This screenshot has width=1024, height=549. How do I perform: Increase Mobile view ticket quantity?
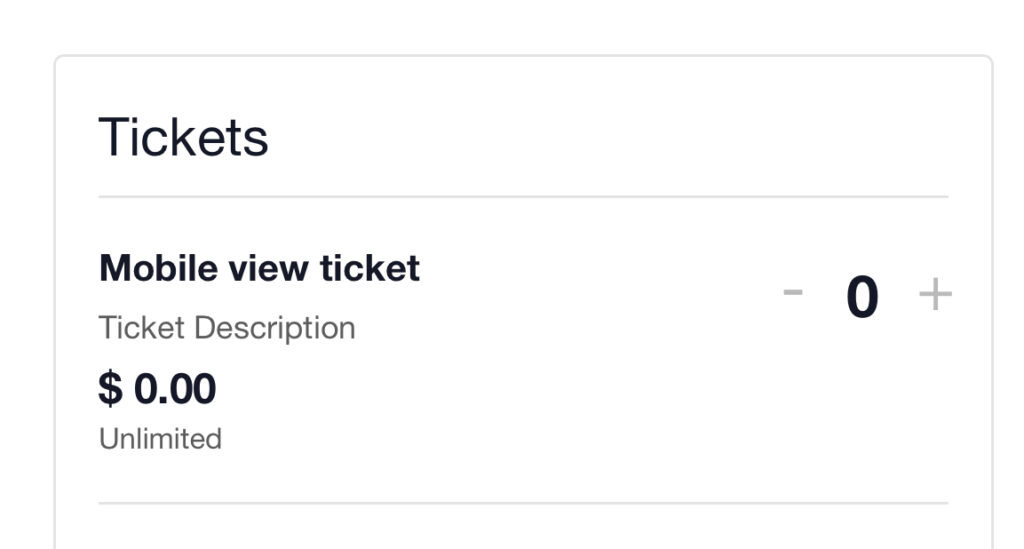pyautogui.click(x=935, y=295)
